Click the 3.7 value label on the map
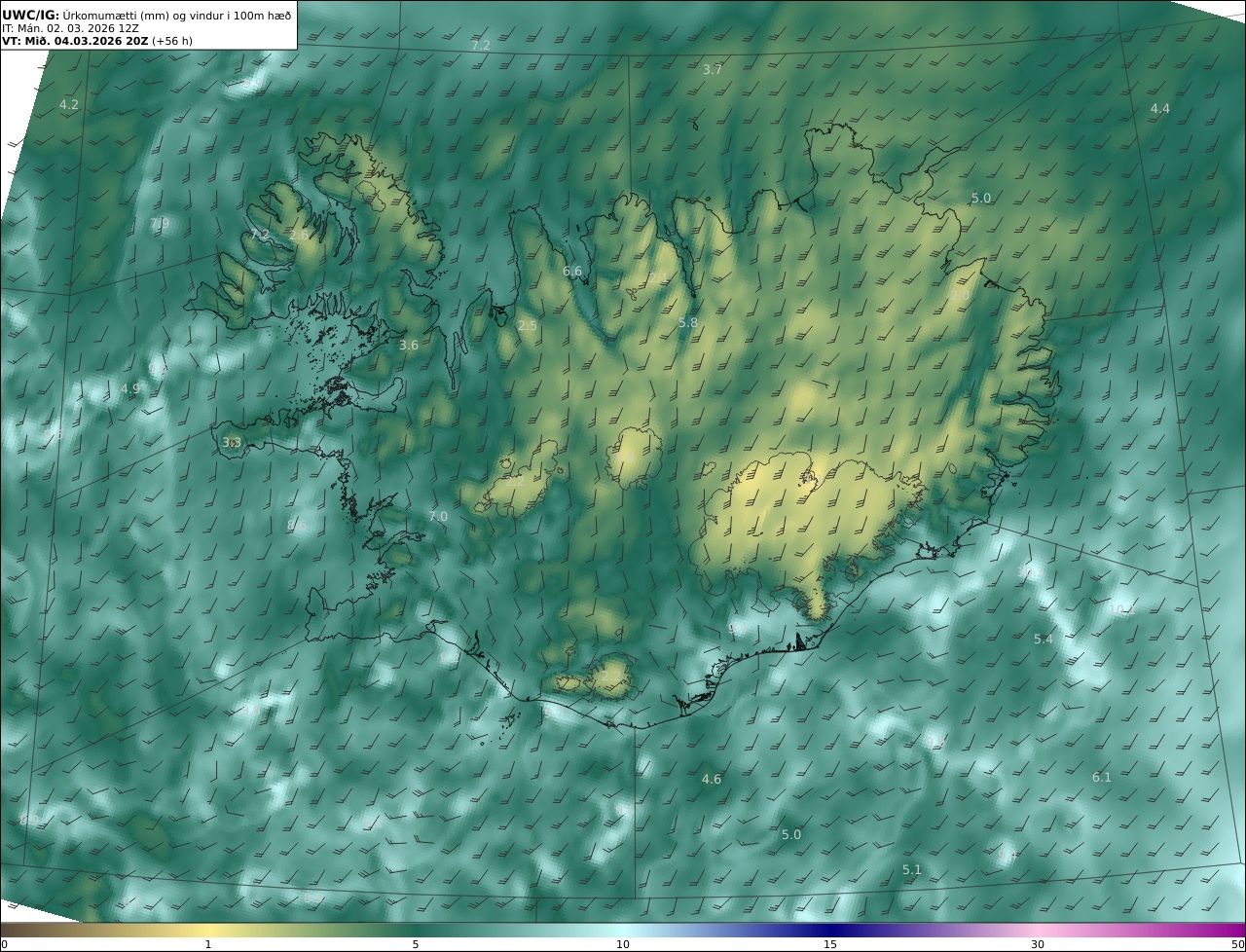 tap(713, 70)
